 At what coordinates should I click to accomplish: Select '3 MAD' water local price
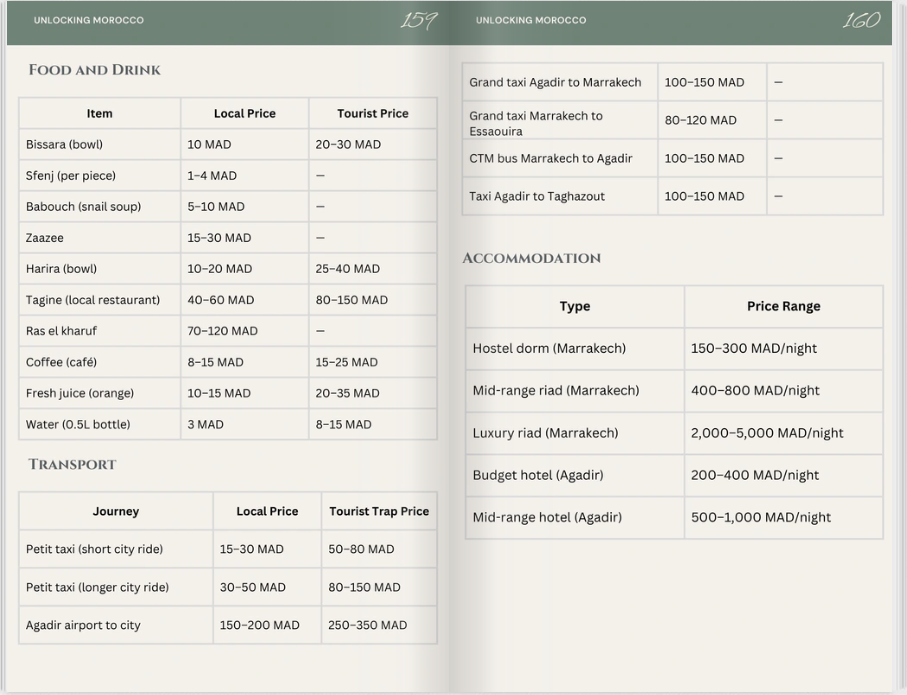205,425
